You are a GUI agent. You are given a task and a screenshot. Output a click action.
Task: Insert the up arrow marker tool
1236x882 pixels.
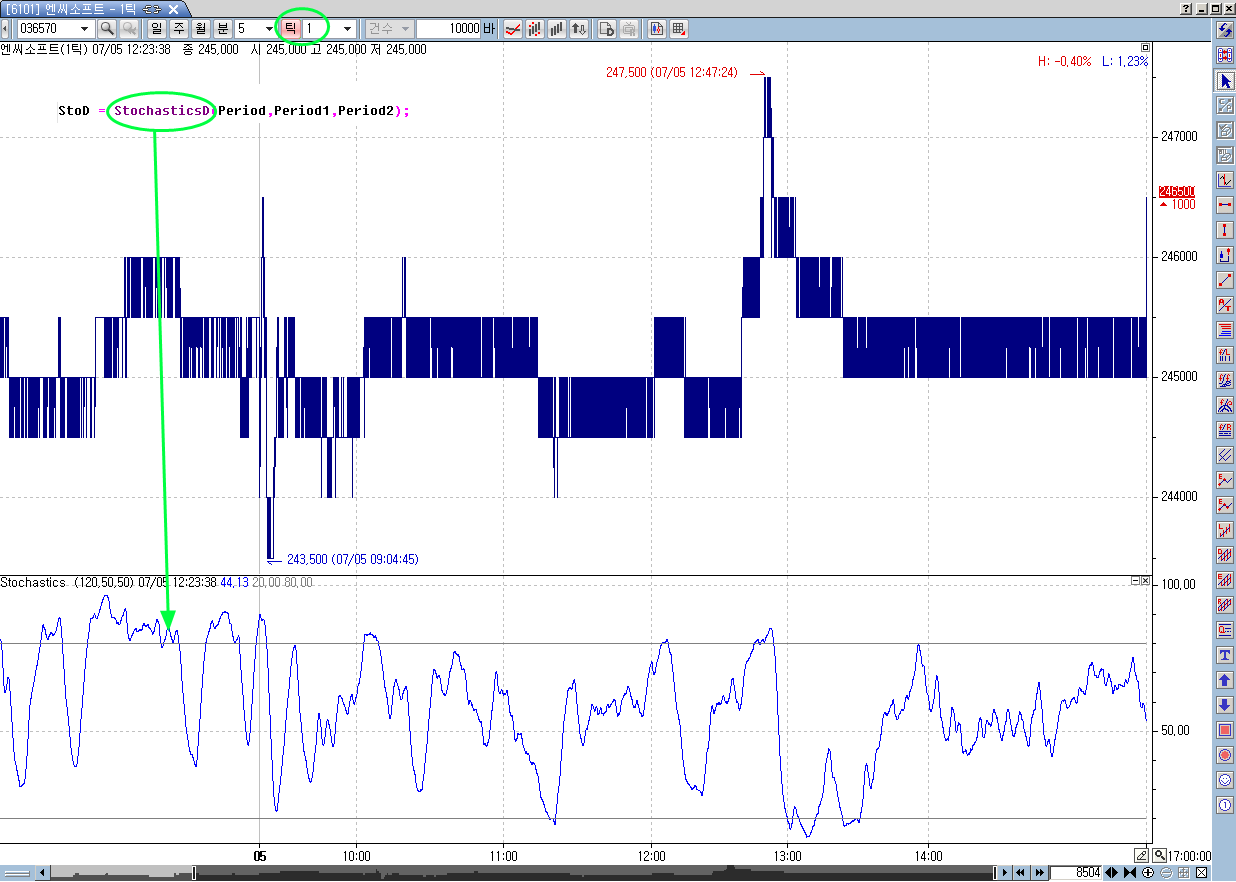point(1224,680)
